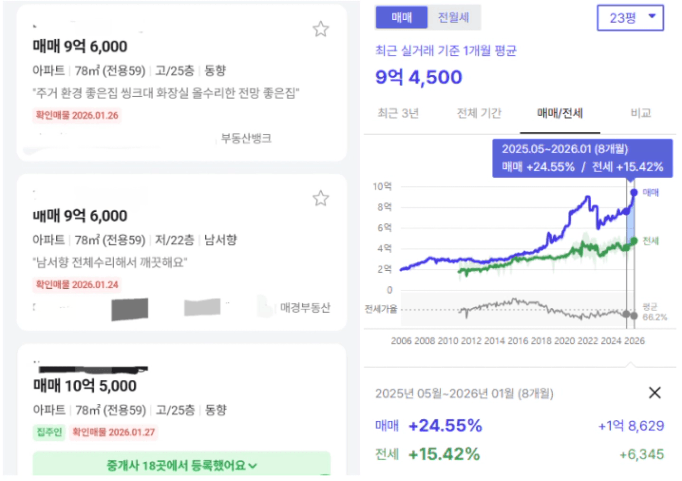682x481 pixels.
Task: Open the 매매 10억 5,000 listing
Action: (83, 386)
